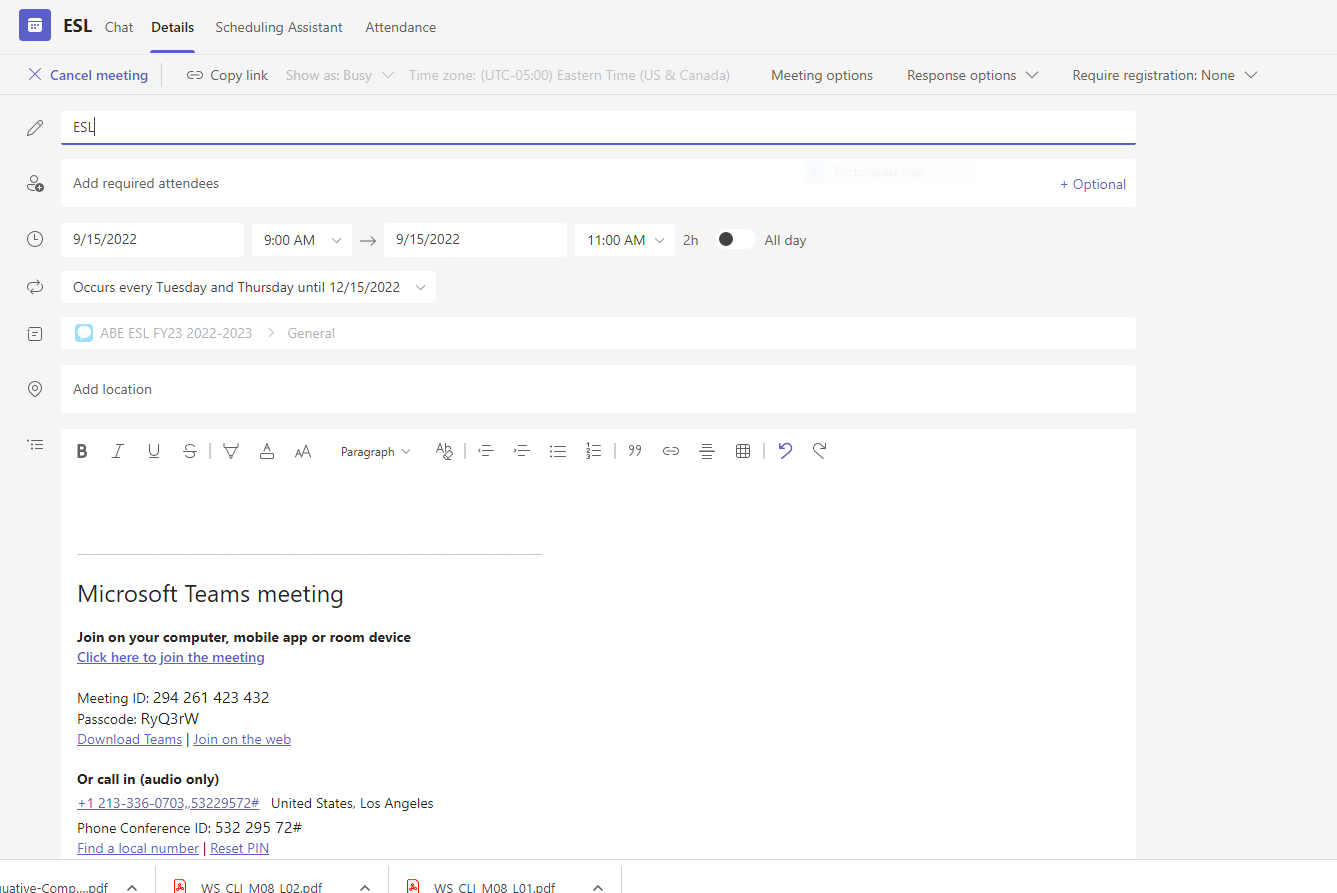The height and width of the screenshot is (893, 1337).
Task: Undo the last edit
Action: (x=785, y=451)
